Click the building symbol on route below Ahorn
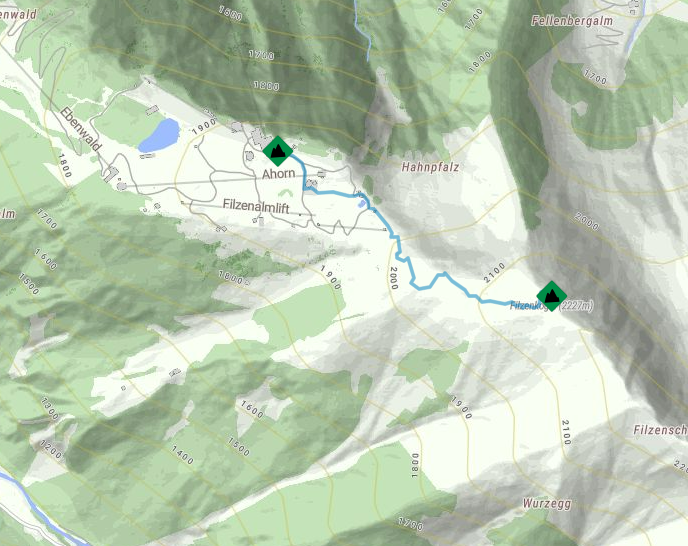The height and width of the screenshot is (546, 688). [312, 183]
